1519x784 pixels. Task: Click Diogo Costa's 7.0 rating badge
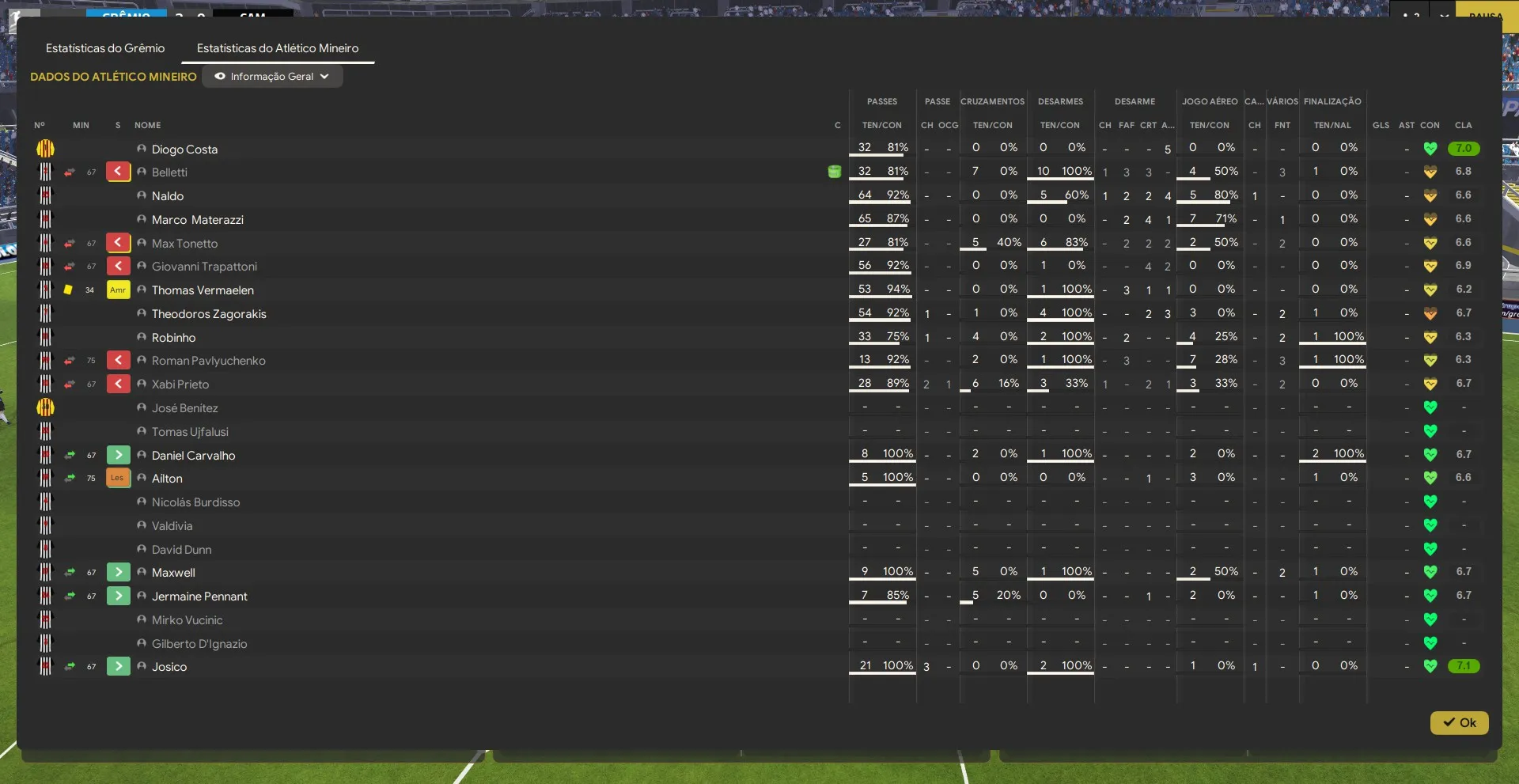pyautogui.click(x=1463, y=148)
